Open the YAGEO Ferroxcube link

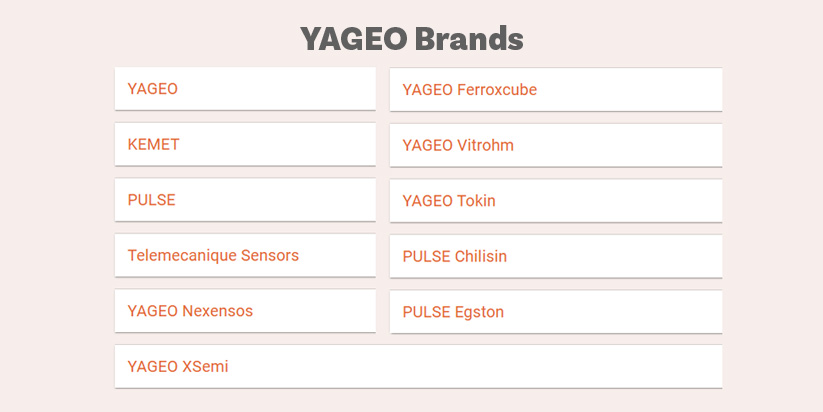(469, 90)
